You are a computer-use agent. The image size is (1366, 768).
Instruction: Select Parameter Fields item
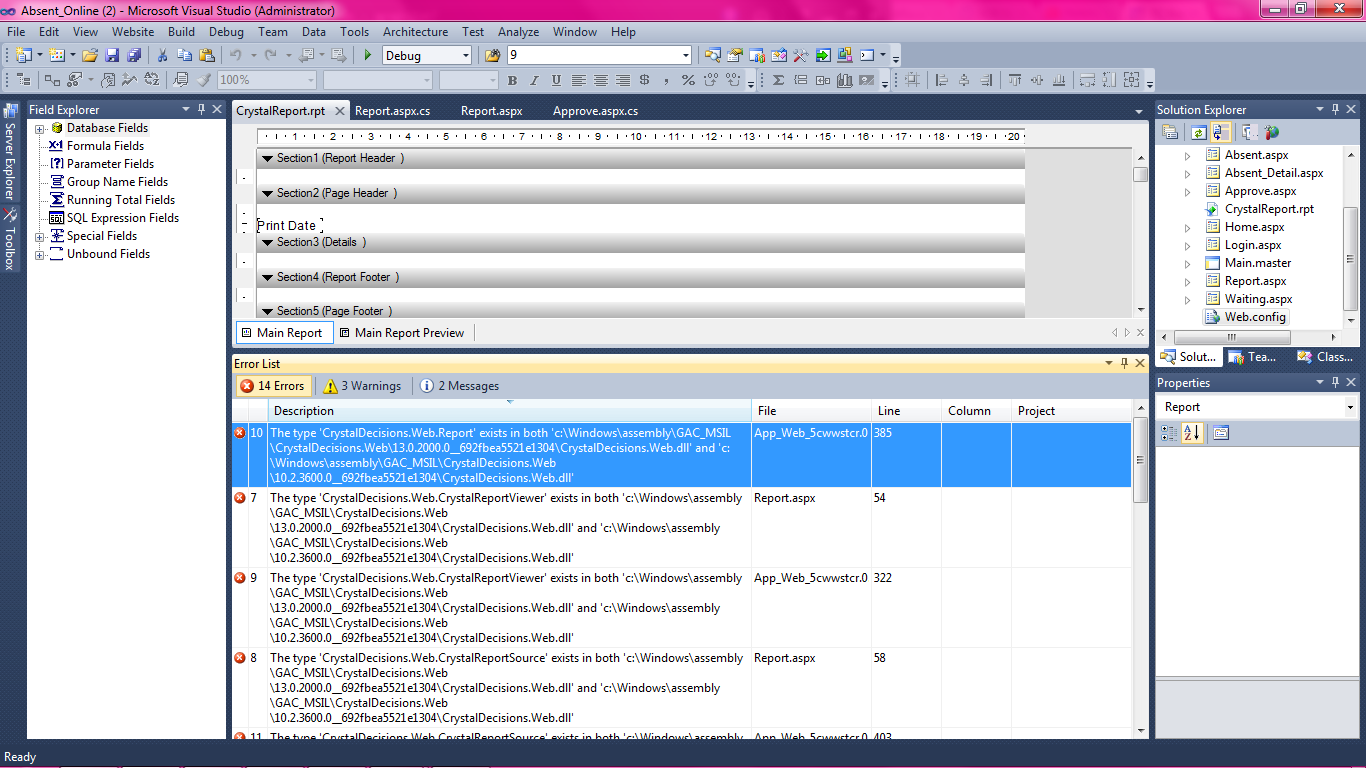point(110,164)
